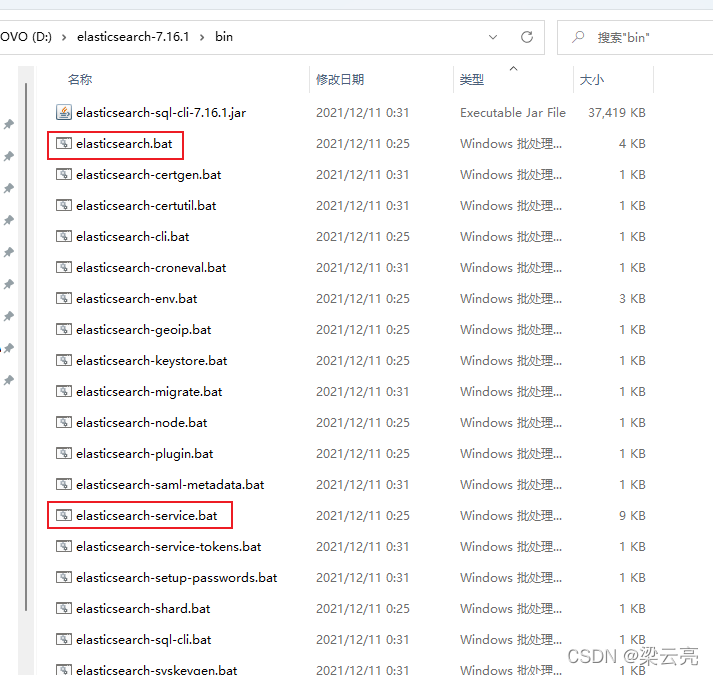This screenshot has height=675, width=713.
Task: Click the elasticsearch-service.bat file icon
Action: tap(64, 515)
